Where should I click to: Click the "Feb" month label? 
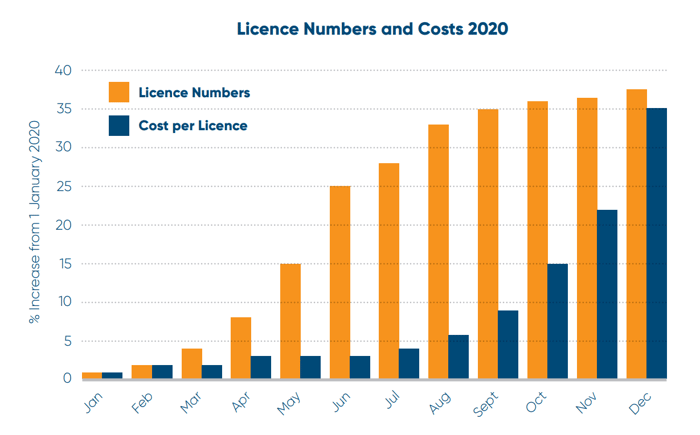coord(142,402)
